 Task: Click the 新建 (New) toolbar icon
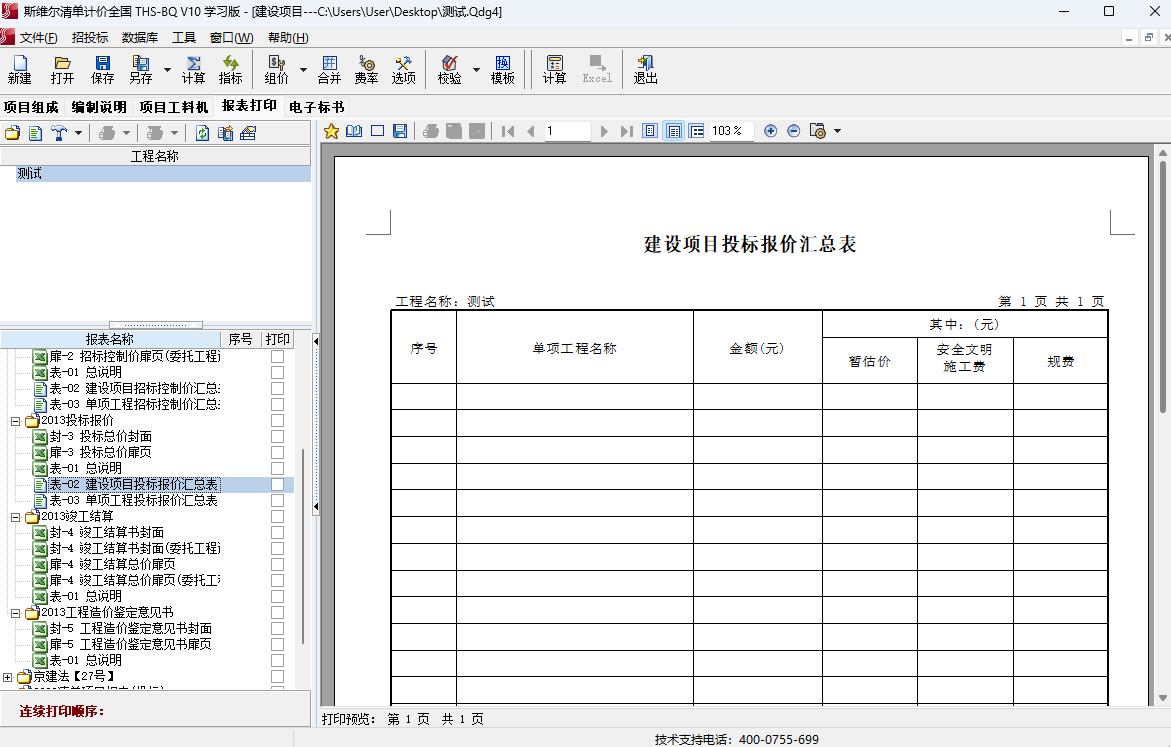tap(19, 69)
